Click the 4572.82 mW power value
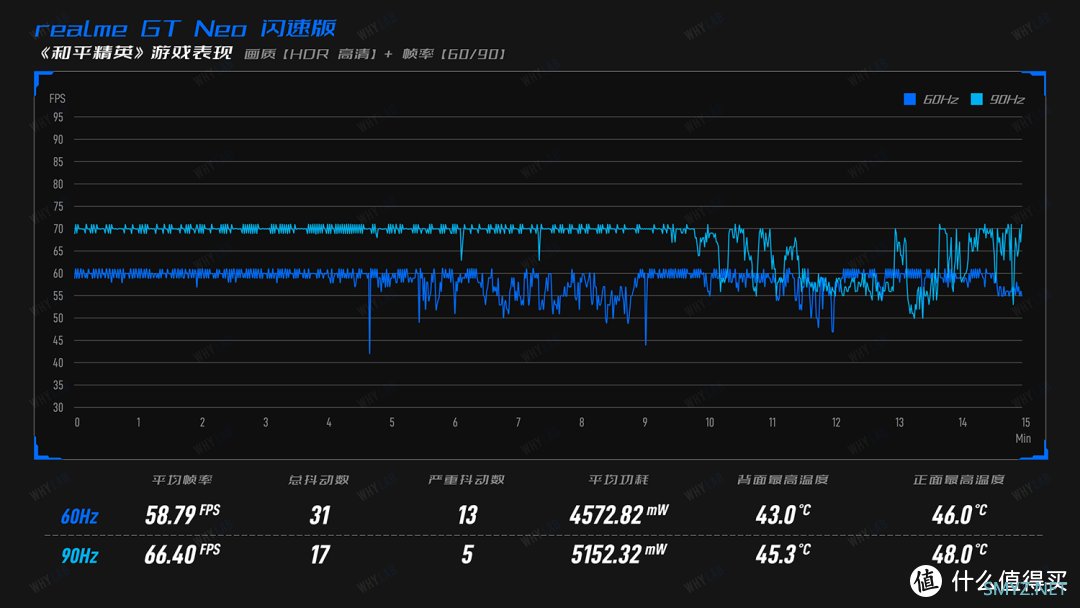Screen dimensions: 1080x608 click(x=619, y=514)
